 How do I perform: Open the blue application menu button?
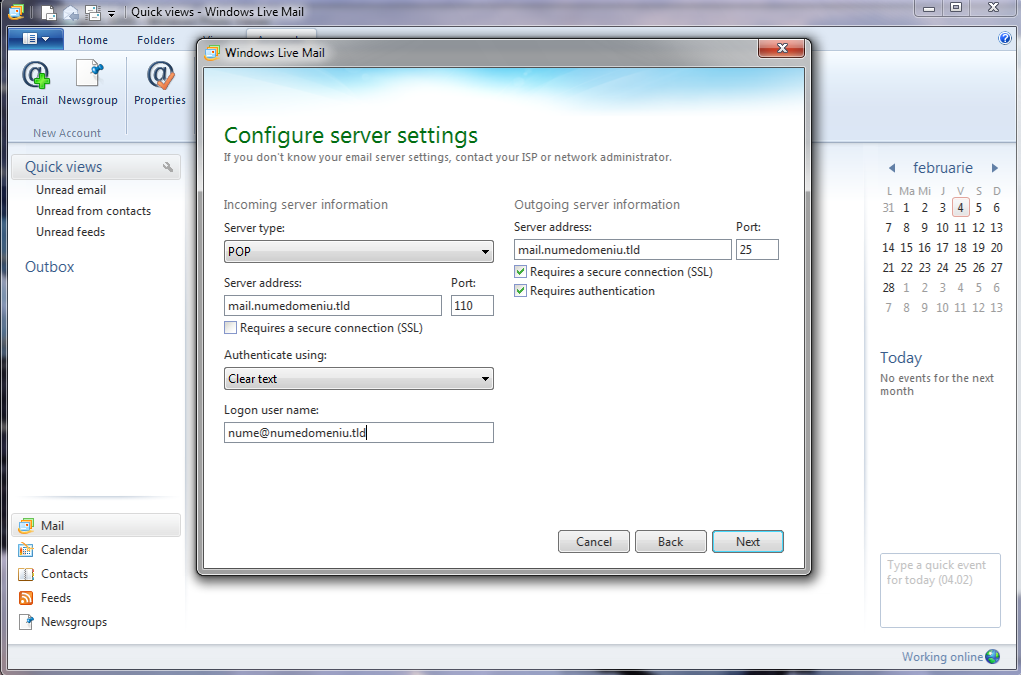coord(36,39)
